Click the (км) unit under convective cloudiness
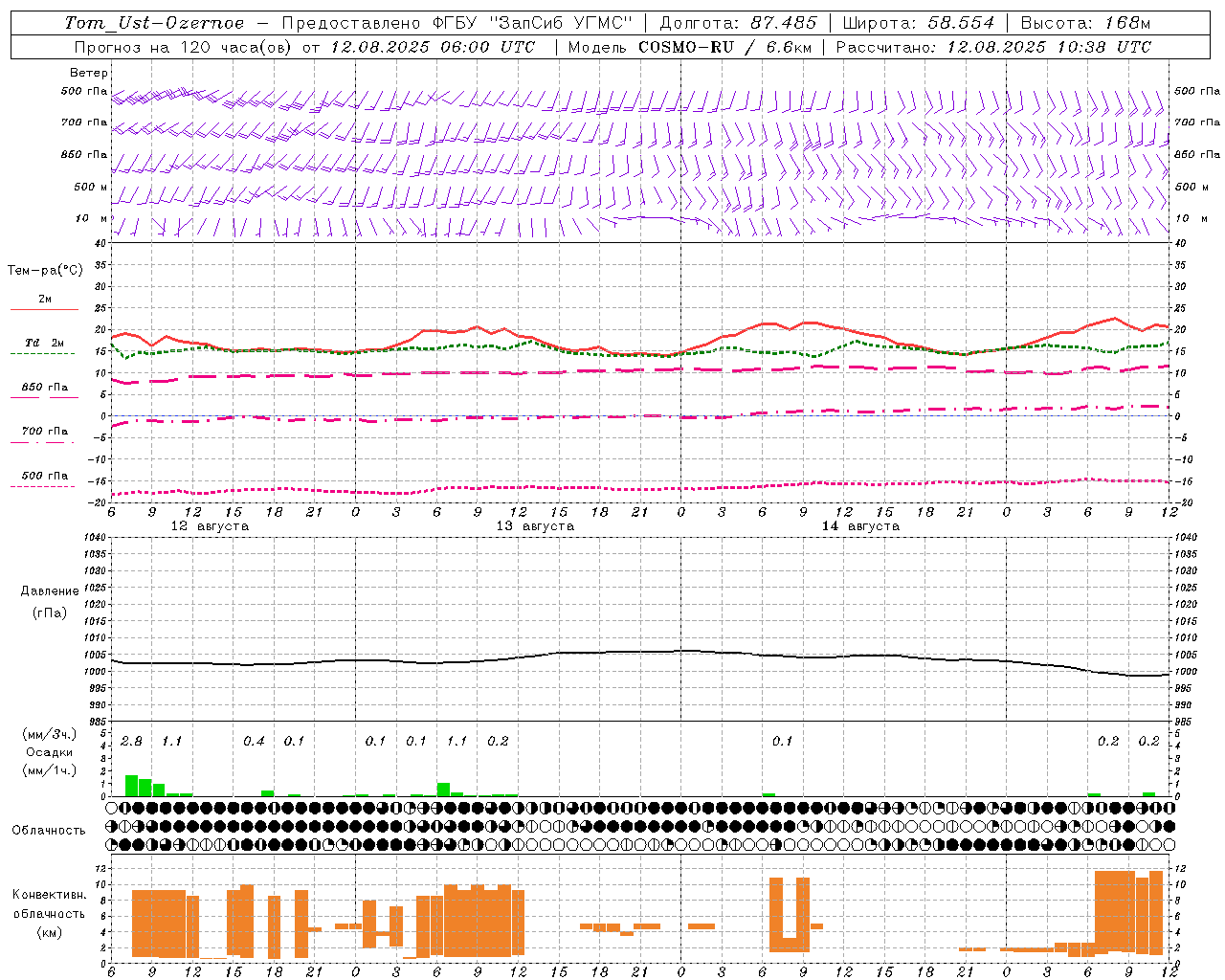The image size is (1225, 980). point(49,932)
